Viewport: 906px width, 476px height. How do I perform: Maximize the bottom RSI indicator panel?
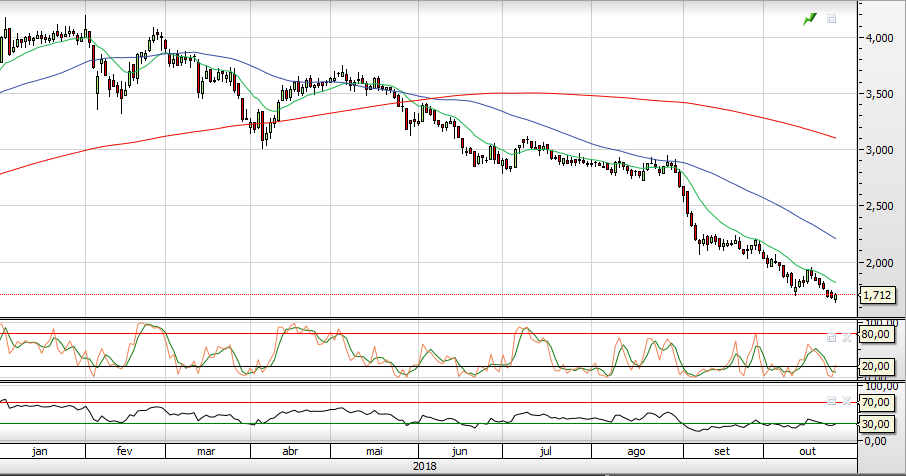coord(831,400)
